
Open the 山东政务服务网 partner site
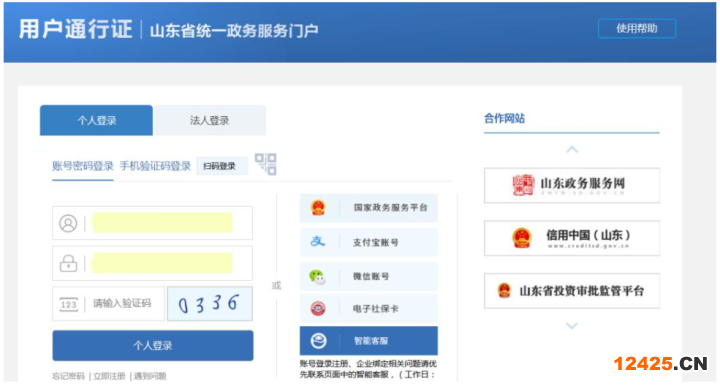pos(572,185)
